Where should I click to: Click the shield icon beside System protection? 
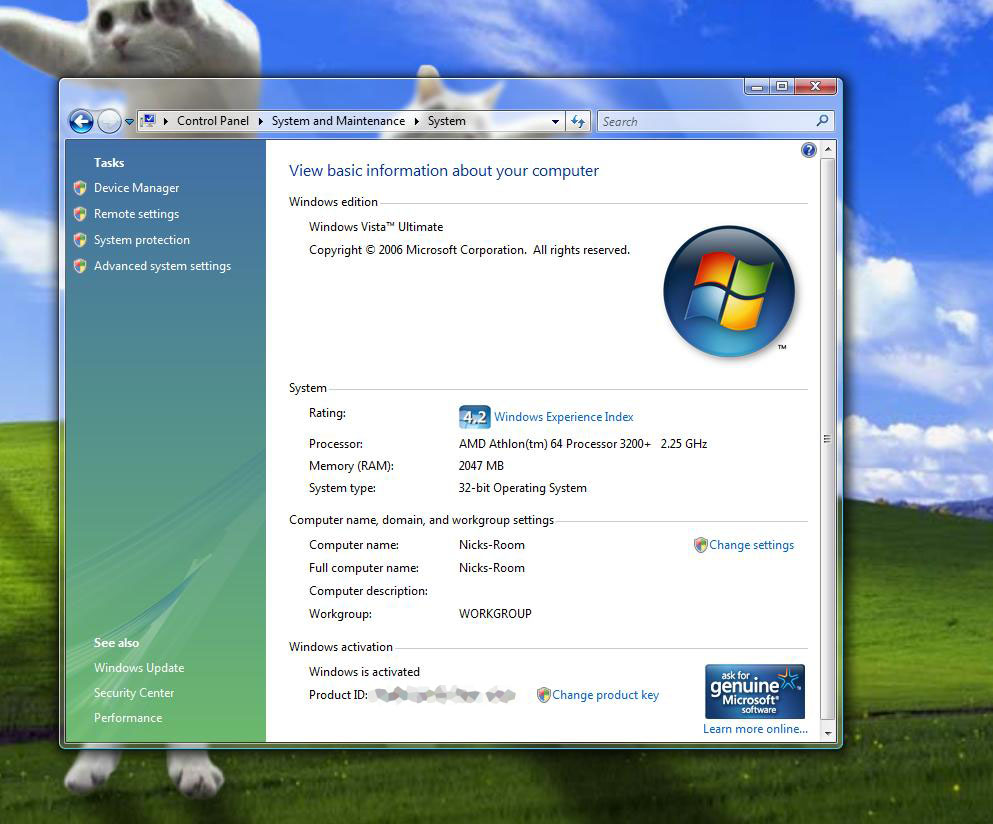coord(80,240)
